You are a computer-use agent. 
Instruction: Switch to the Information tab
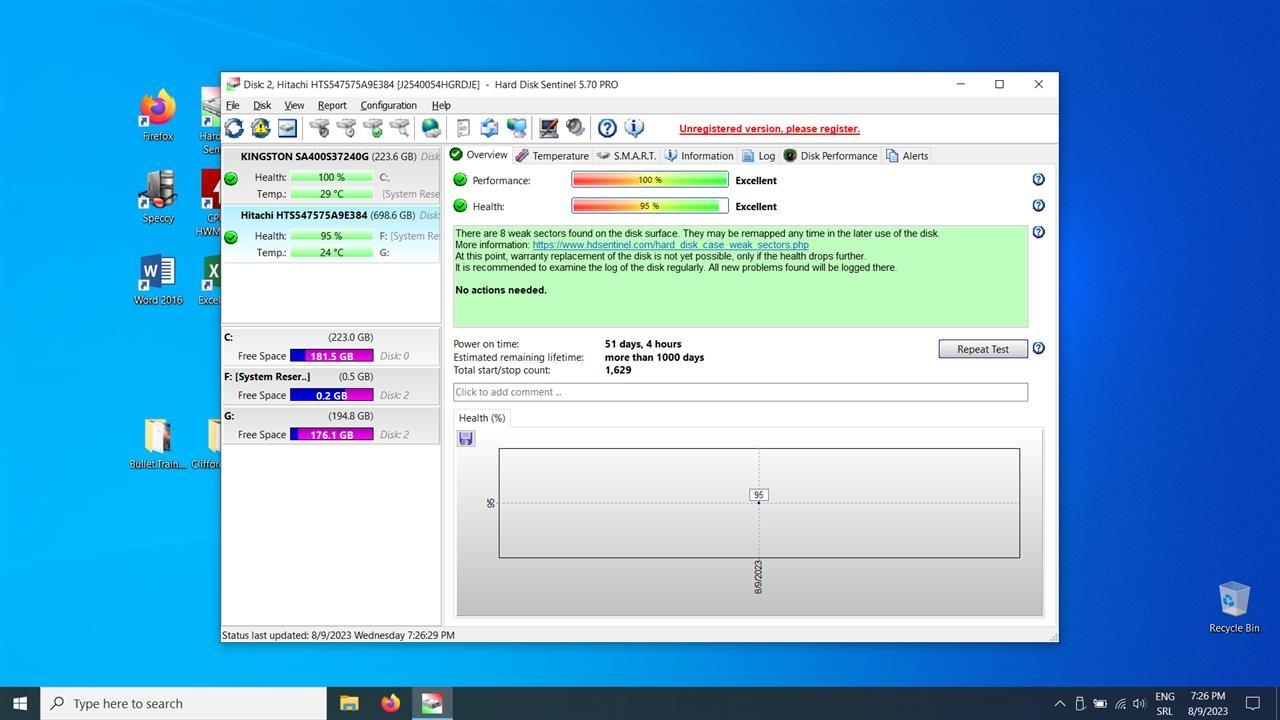click(x=699, y=156)
